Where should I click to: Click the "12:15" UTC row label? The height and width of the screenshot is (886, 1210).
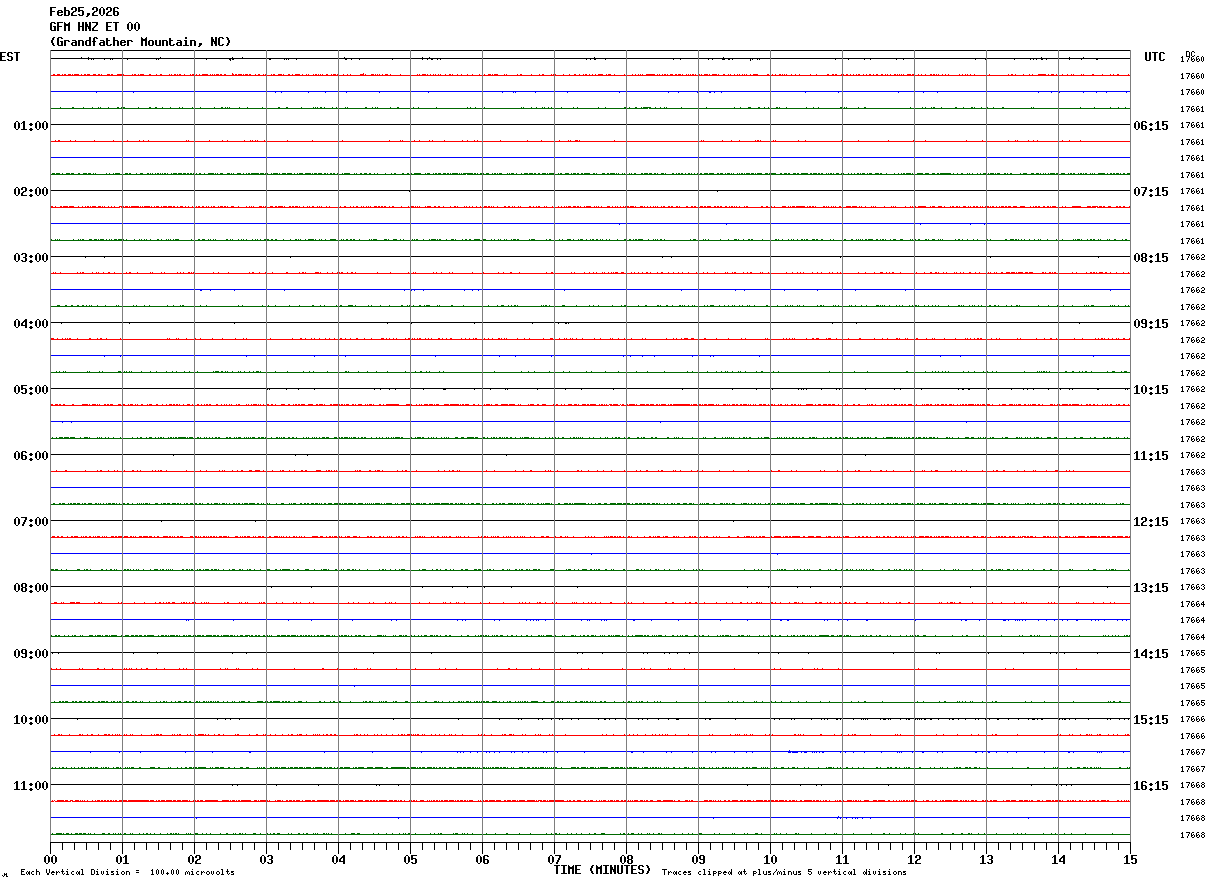click(1151, 521)
